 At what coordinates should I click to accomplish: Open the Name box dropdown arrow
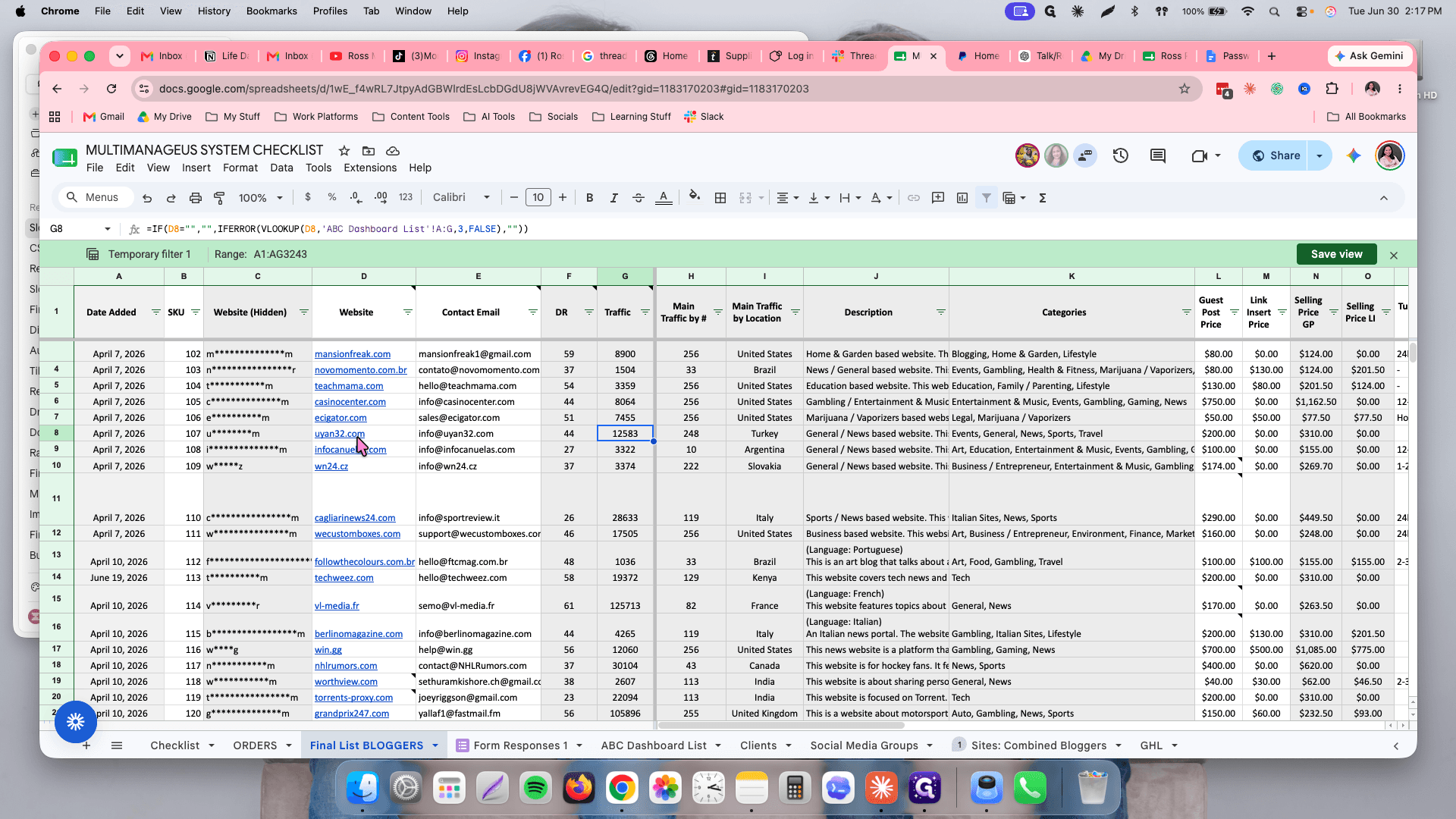pos(108,229)
